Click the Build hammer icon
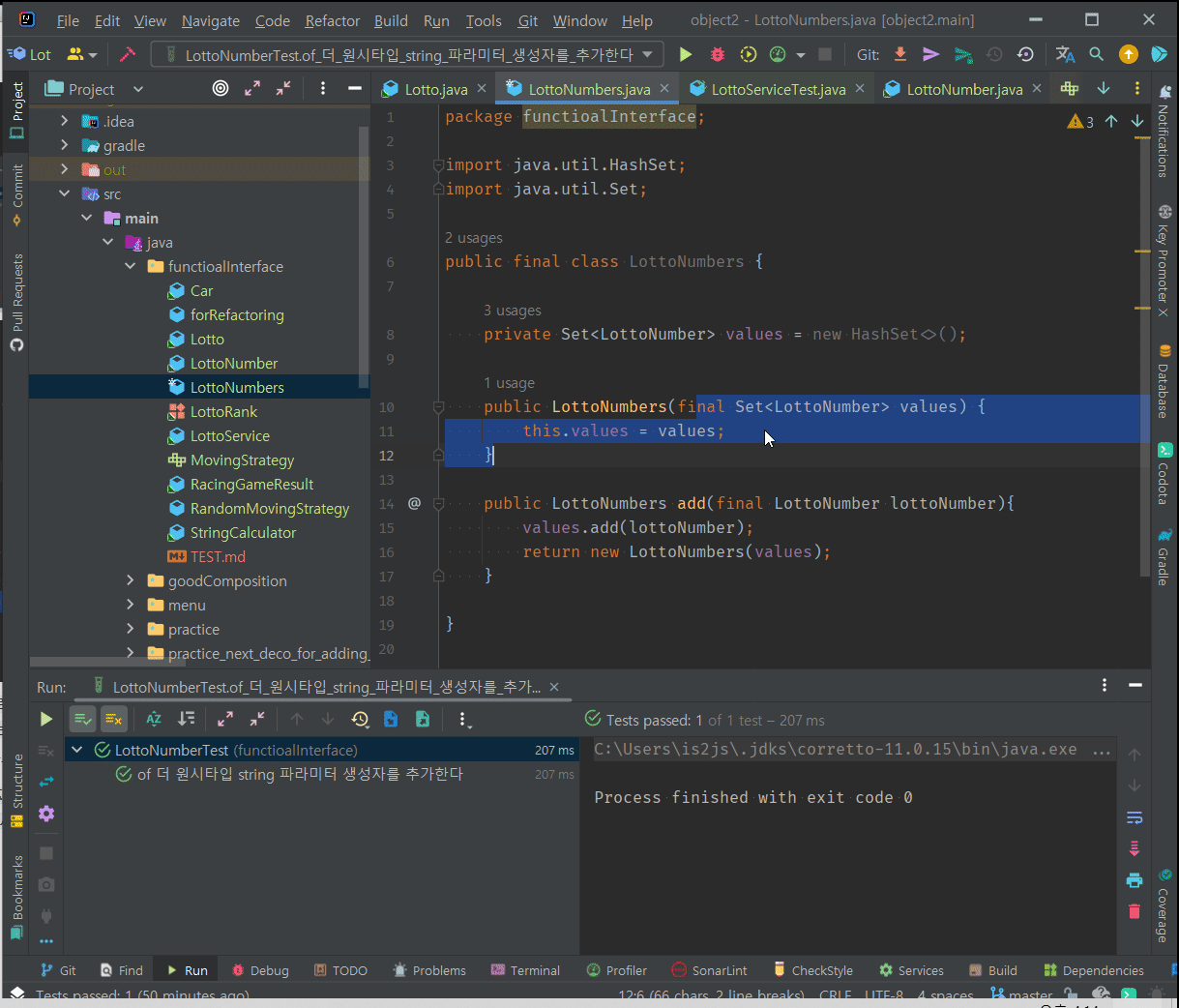Image resolution: width=1179 pixels, height=1008 pixels. (127, 55)
